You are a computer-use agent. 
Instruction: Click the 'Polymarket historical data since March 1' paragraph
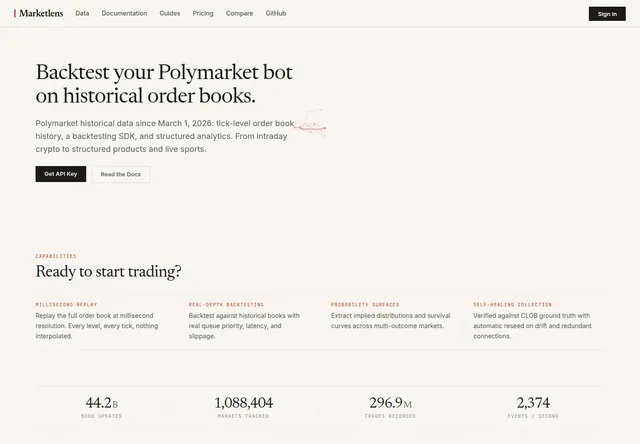click(x=165, y=136)
